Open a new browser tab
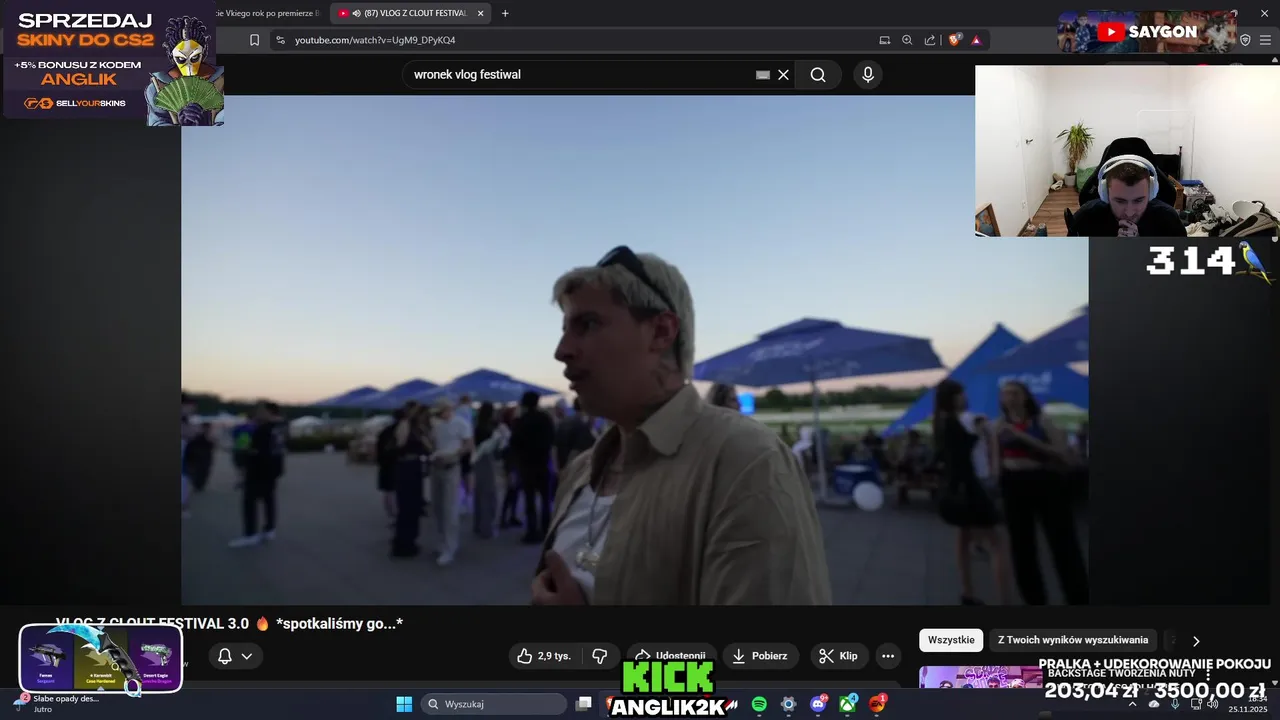 click(x=505, y=13)
